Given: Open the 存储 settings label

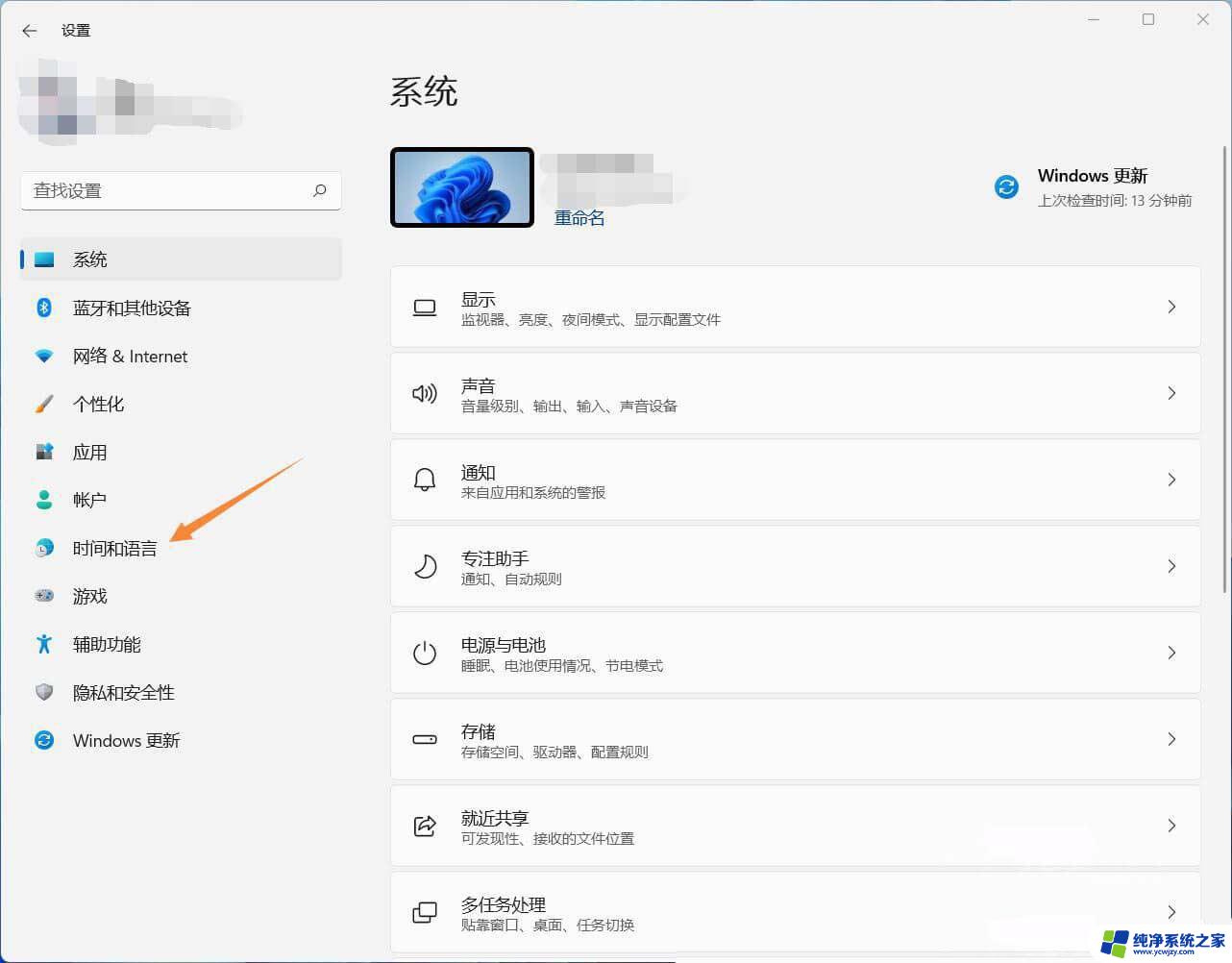Looking at the screenshot, I should coord(479,731).
